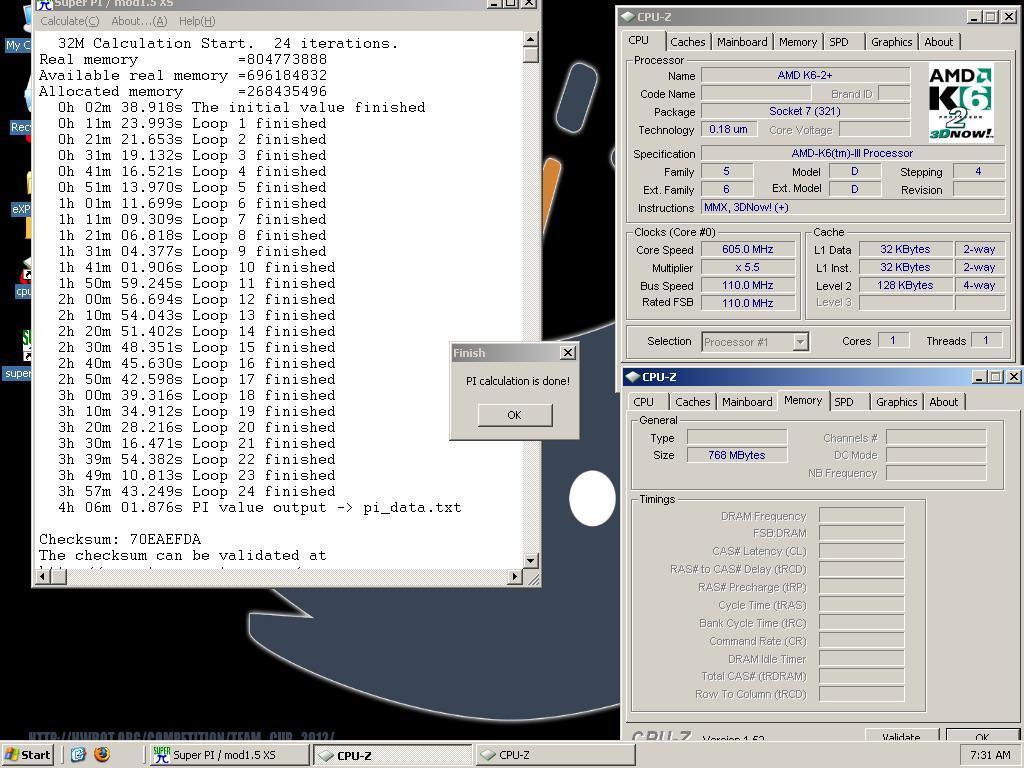Click the Validate button in lower CPU-Z window
The image size is (1024, 768).
pyautogui.click(x=901, y=735)
